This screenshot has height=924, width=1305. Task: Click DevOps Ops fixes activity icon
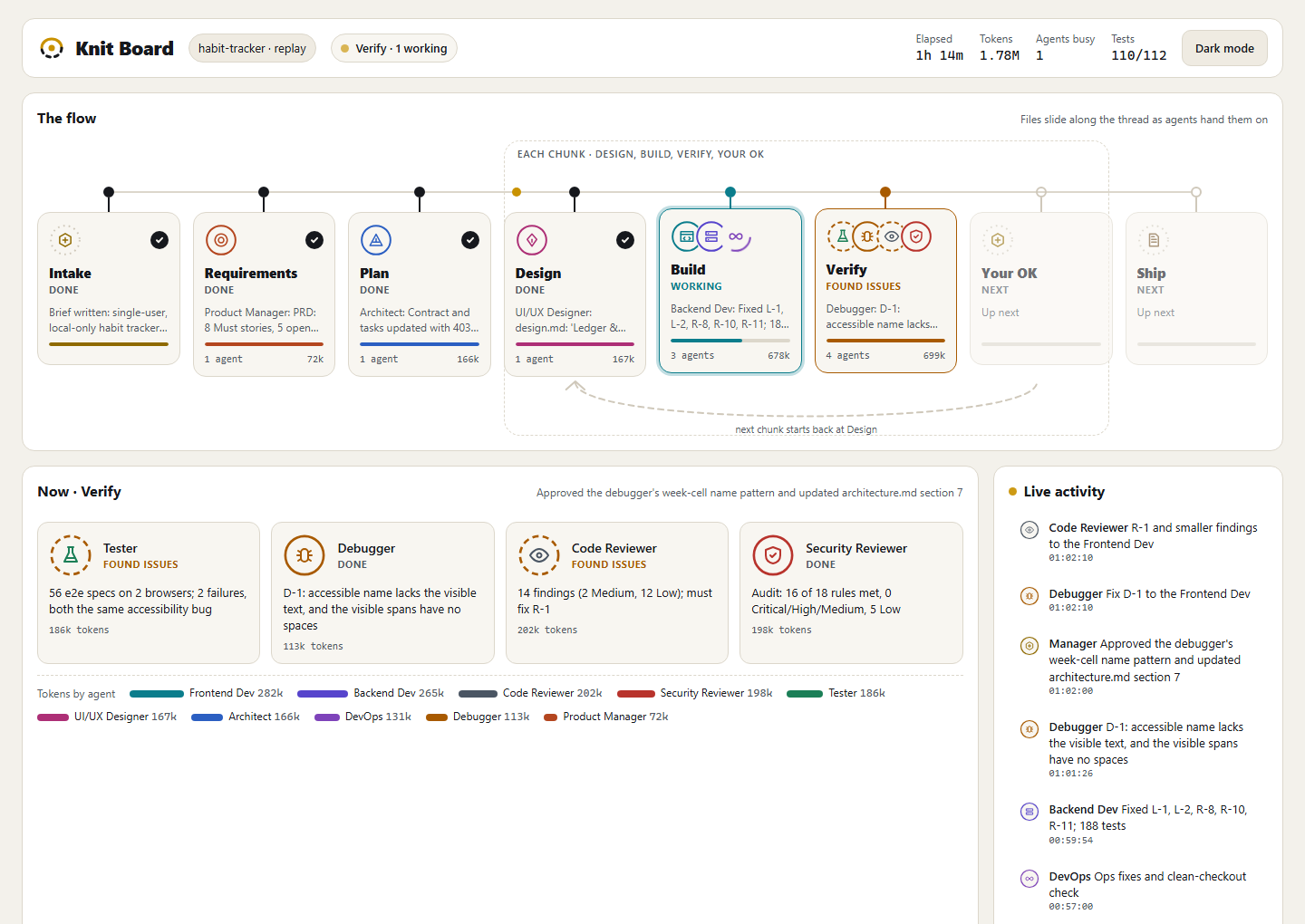pos(1029,879)
